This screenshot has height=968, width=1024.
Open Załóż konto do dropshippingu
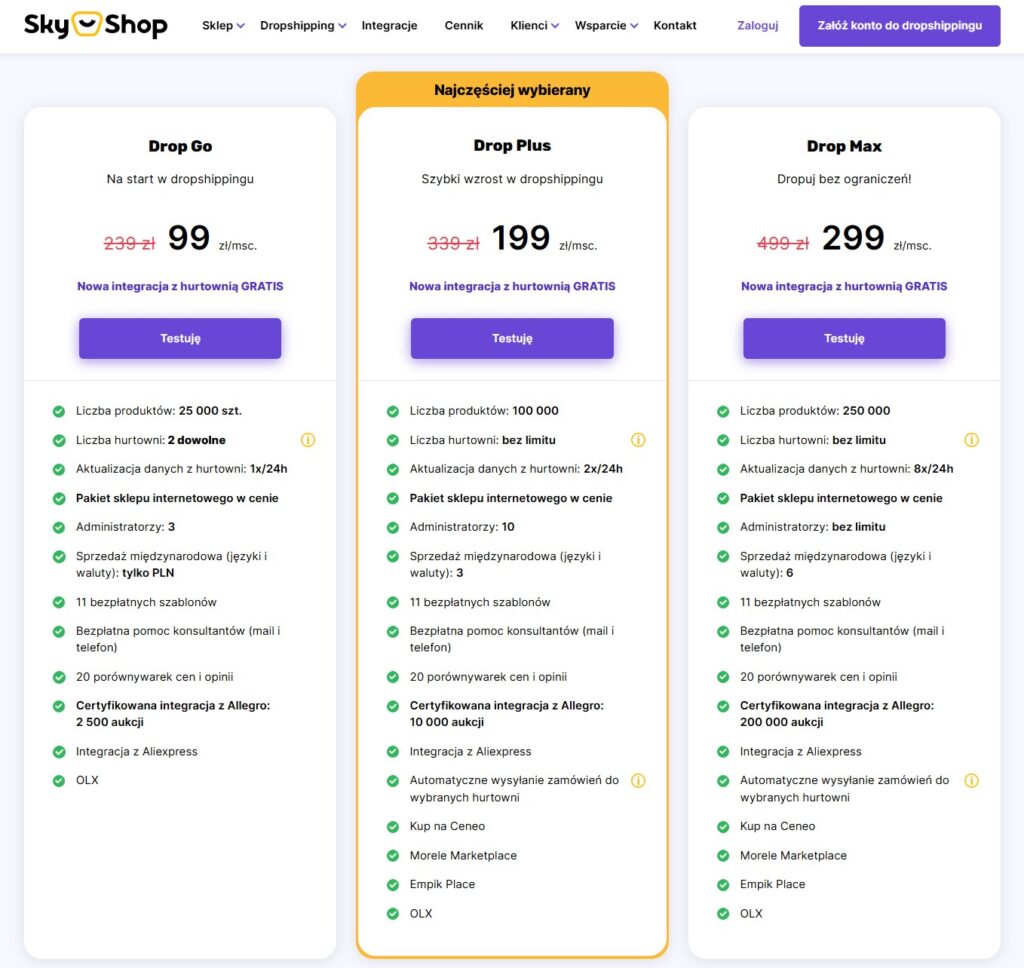click(x=898, y=25)
